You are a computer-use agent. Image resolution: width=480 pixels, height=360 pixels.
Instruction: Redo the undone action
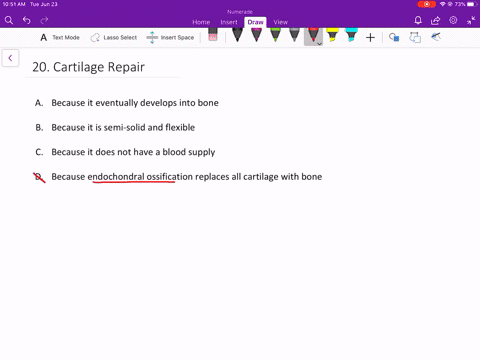pos(44,20)
